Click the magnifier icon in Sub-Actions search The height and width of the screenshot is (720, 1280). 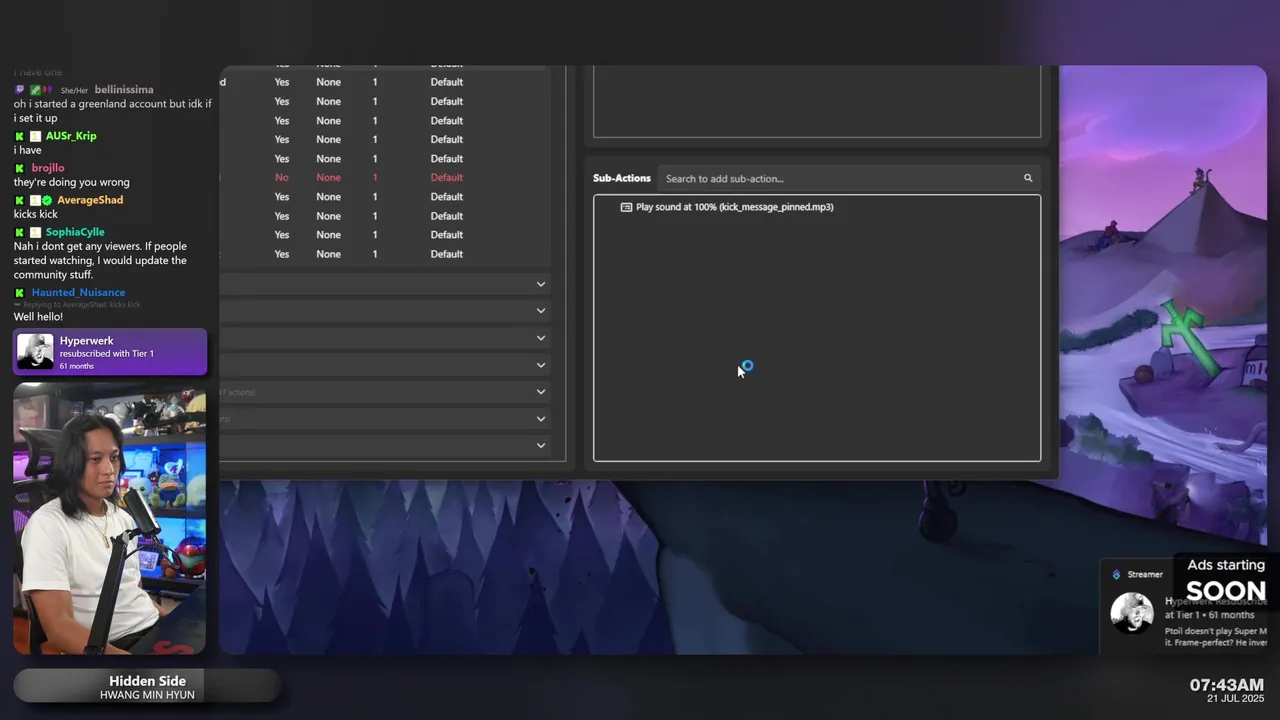point(1027,178)
